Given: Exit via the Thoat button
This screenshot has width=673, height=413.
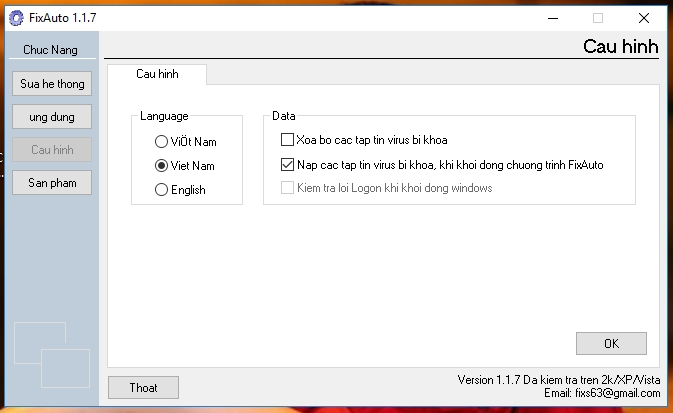Looking at the screenshot, I should [x=143, y=388].
